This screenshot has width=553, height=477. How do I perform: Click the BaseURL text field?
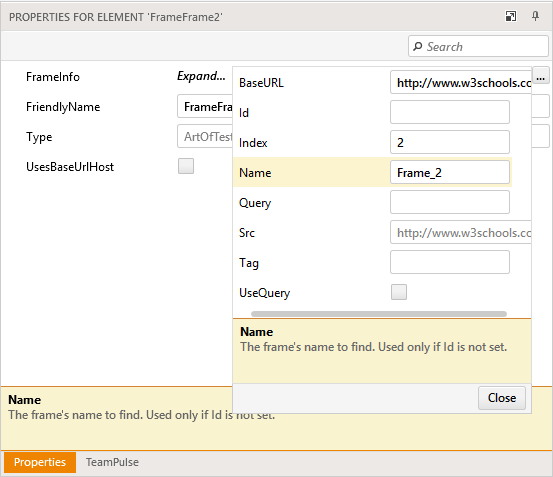pyautogui.click(x=461, y=82)
